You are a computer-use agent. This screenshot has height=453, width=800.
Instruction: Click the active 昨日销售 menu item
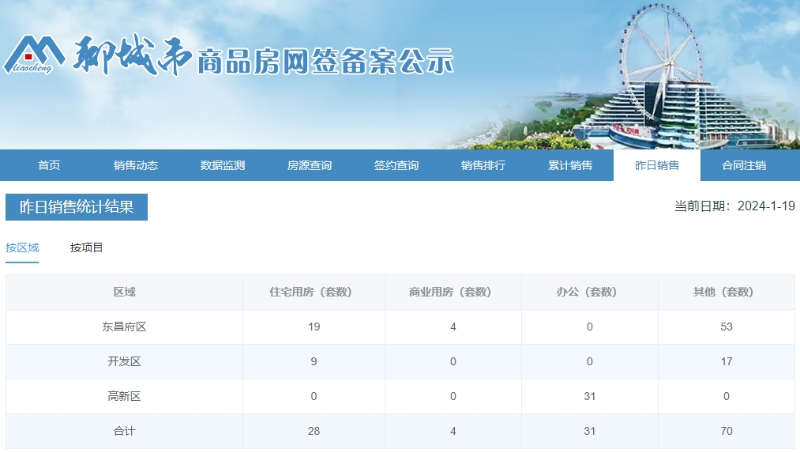click(657, 166)
